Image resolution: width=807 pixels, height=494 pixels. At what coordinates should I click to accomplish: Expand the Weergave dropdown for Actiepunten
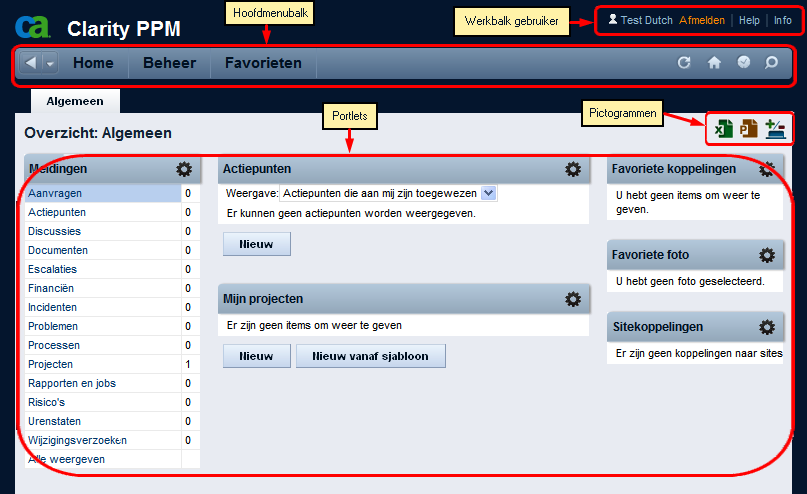pyautogui.click(x=488, y=193)
